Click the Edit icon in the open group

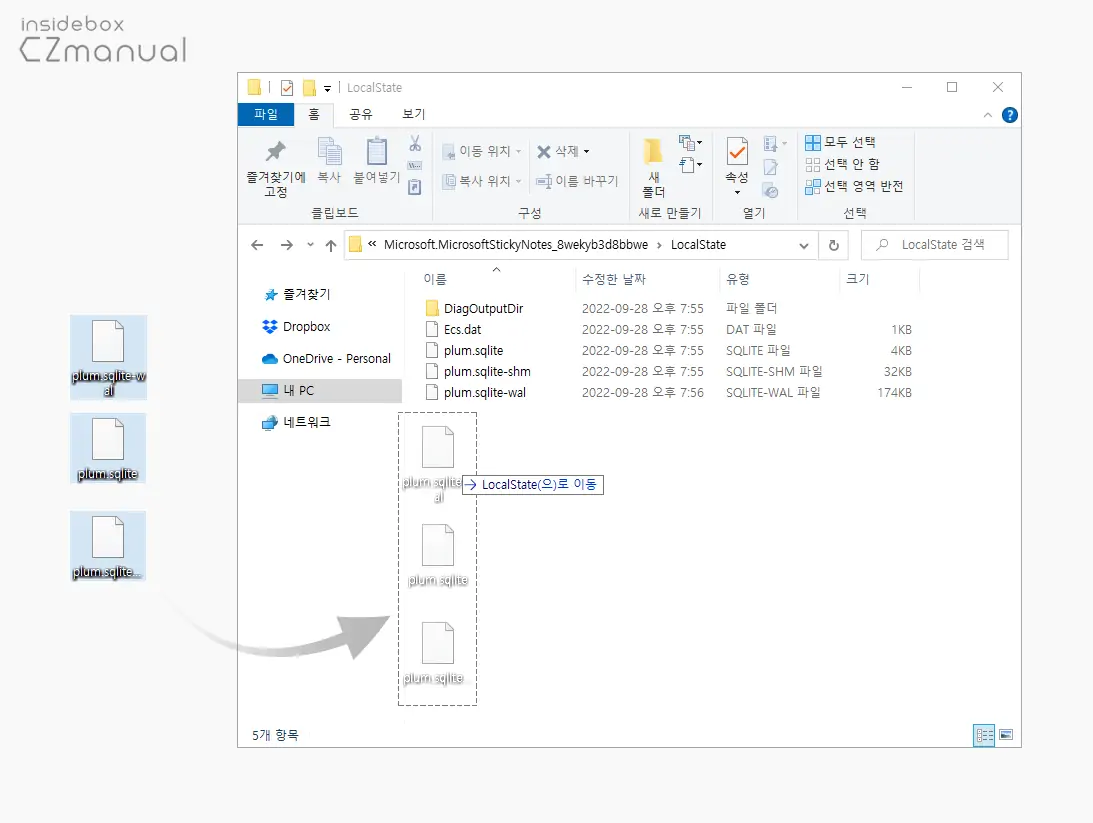point(770,167)
